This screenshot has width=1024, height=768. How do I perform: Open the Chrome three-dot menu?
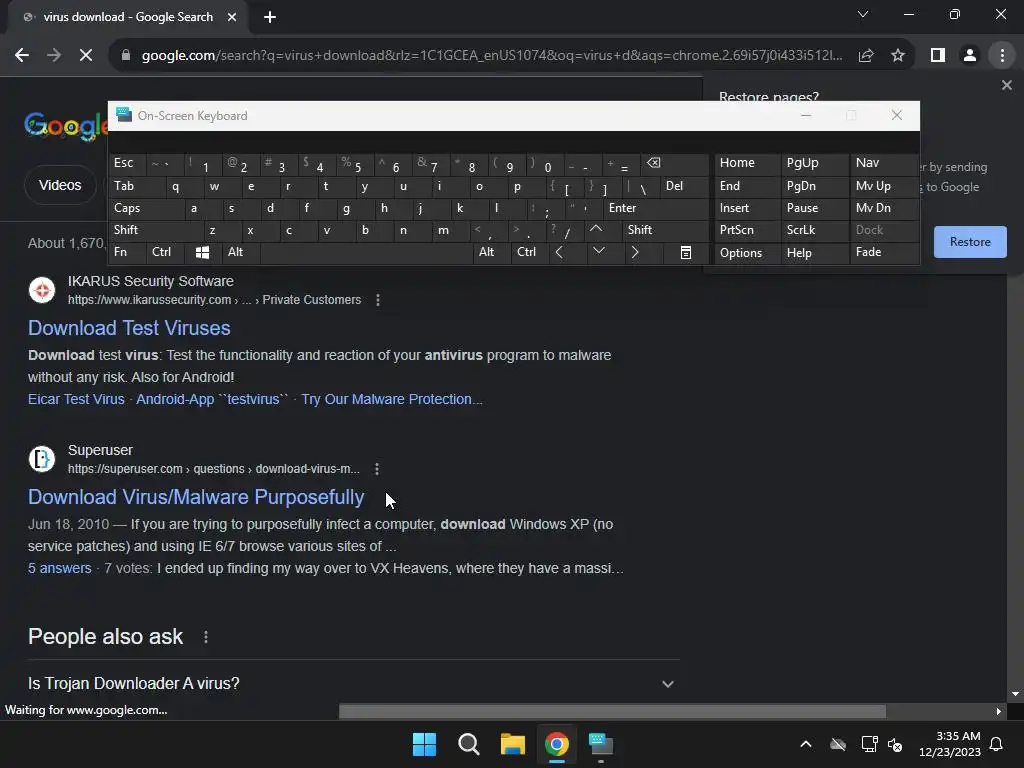(1002, 56)
